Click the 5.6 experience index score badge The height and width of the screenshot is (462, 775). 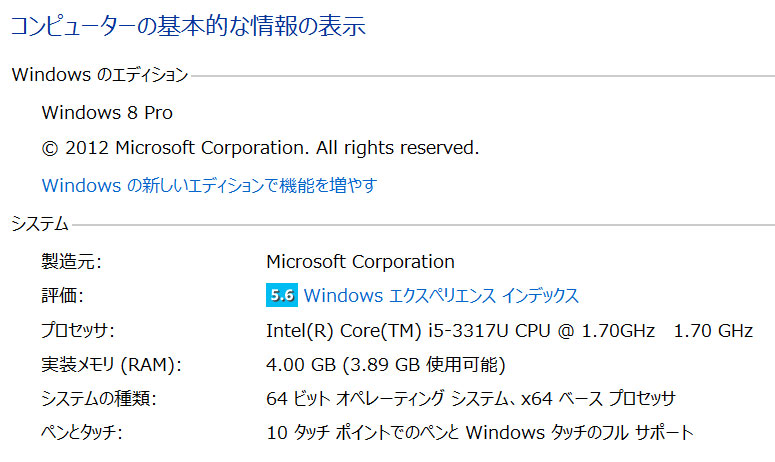pos(282,295)
